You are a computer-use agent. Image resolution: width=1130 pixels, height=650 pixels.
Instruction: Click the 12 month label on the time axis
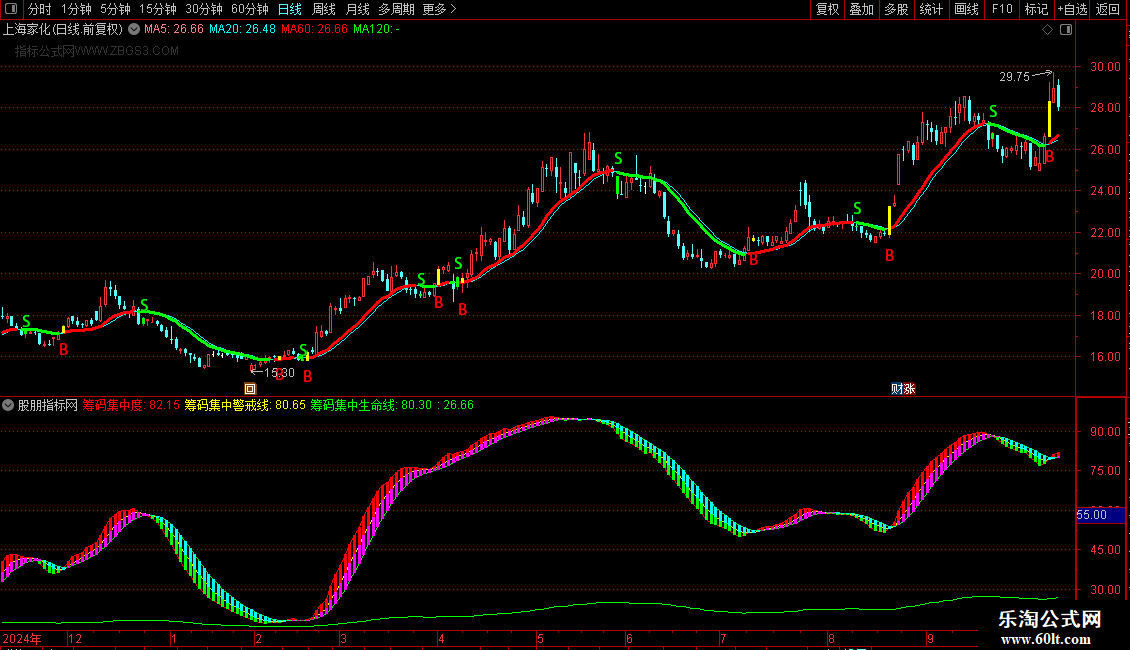click(75, 638)
